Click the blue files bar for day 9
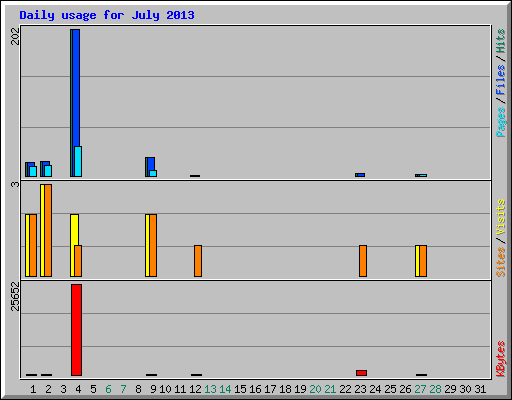 [151, 164]
